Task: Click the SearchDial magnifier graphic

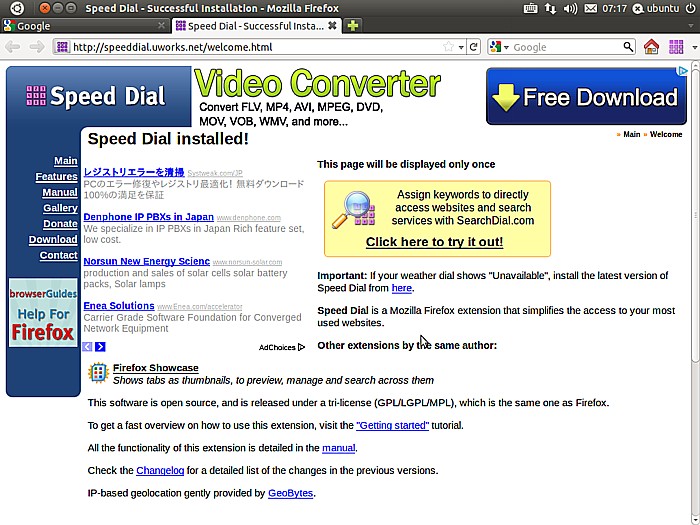Action: pos(353,210)
